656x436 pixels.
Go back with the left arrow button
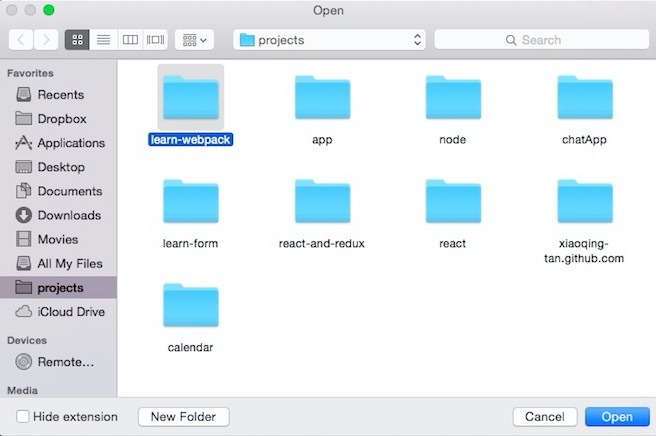pos(21,40)
